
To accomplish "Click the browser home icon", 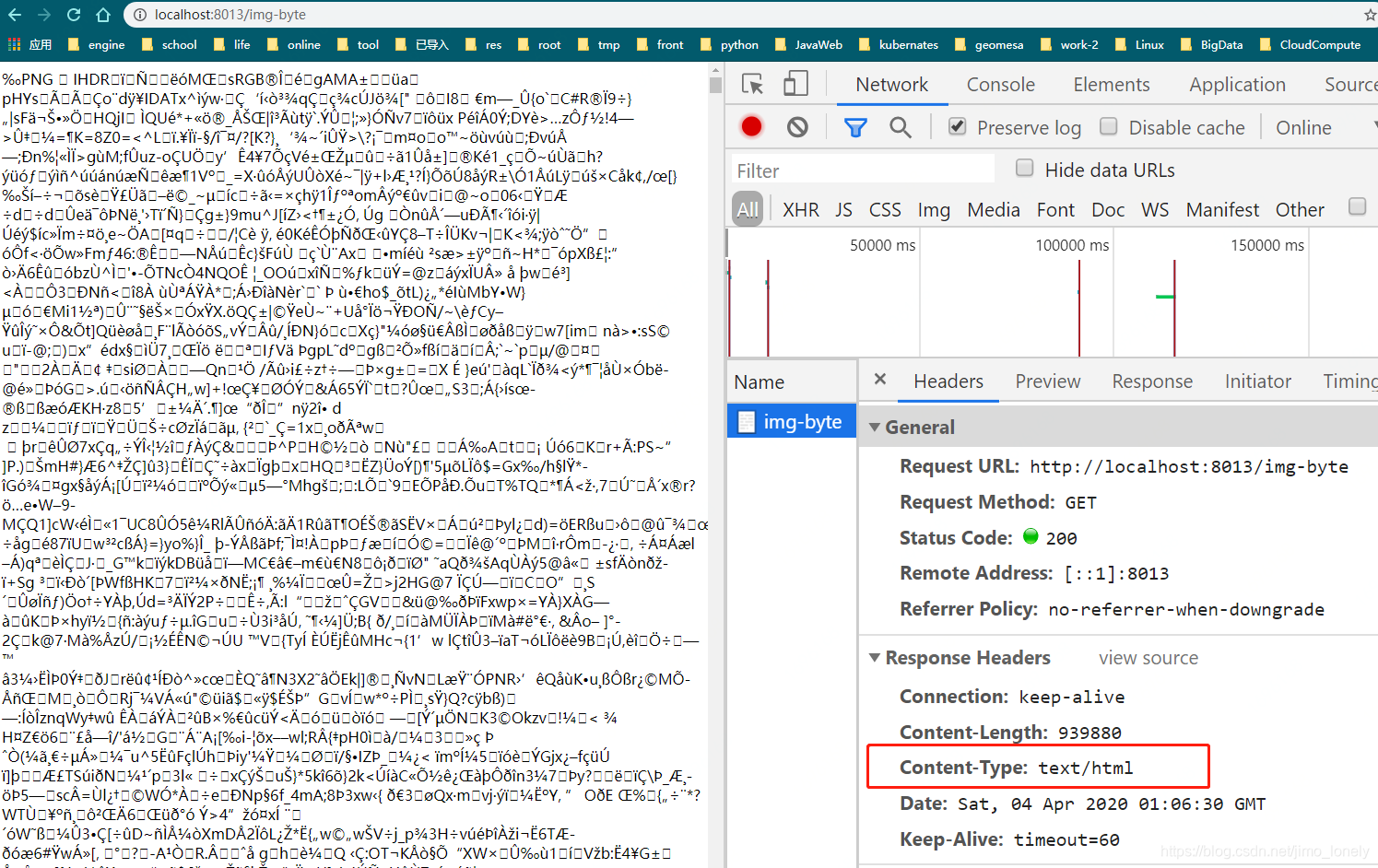I will point(102,14).
